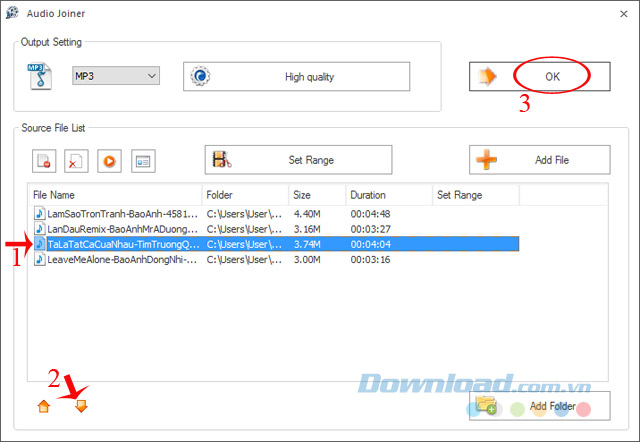Click the orange play icon in the toolbar
Viewport: 640px width, 442px height.
[x=109, y=161]
